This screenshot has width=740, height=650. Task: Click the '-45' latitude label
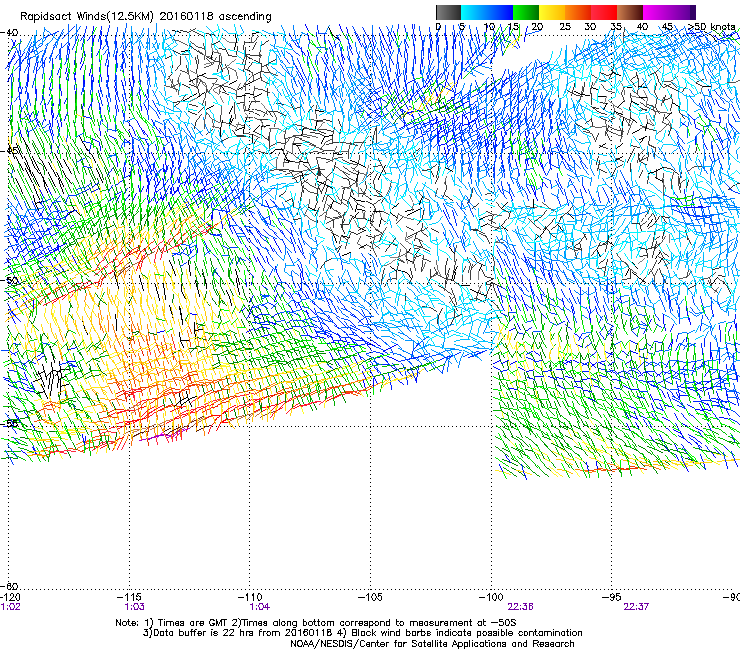click(9, 151)
